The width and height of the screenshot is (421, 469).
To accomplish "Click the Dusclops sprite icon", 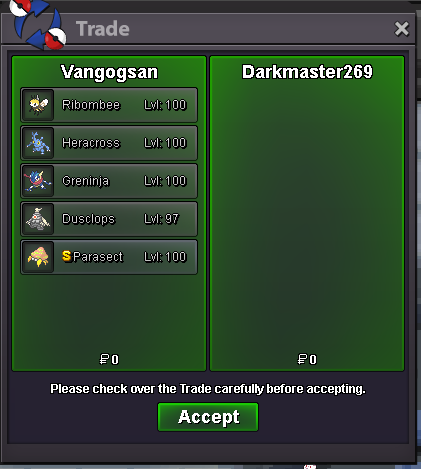I will tap(38, 219).
